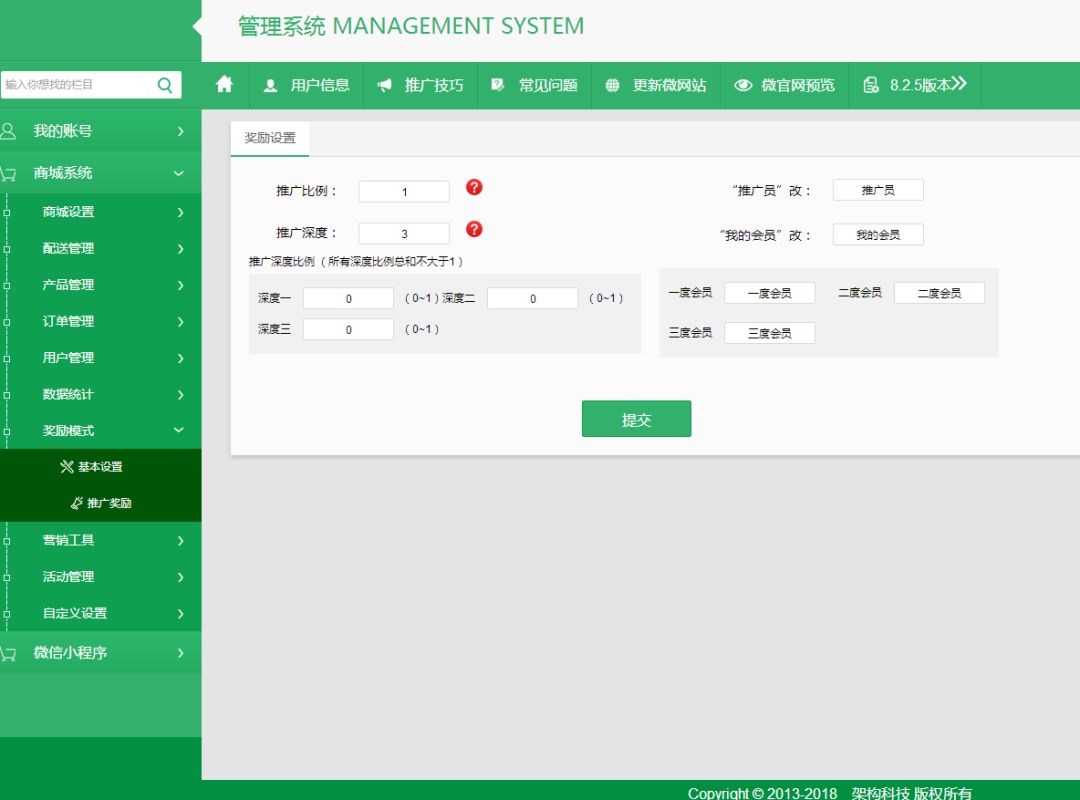Open 更新微网站 with the globe icon
This screenshot has width=1080, height=800.
tap(655, 85)
